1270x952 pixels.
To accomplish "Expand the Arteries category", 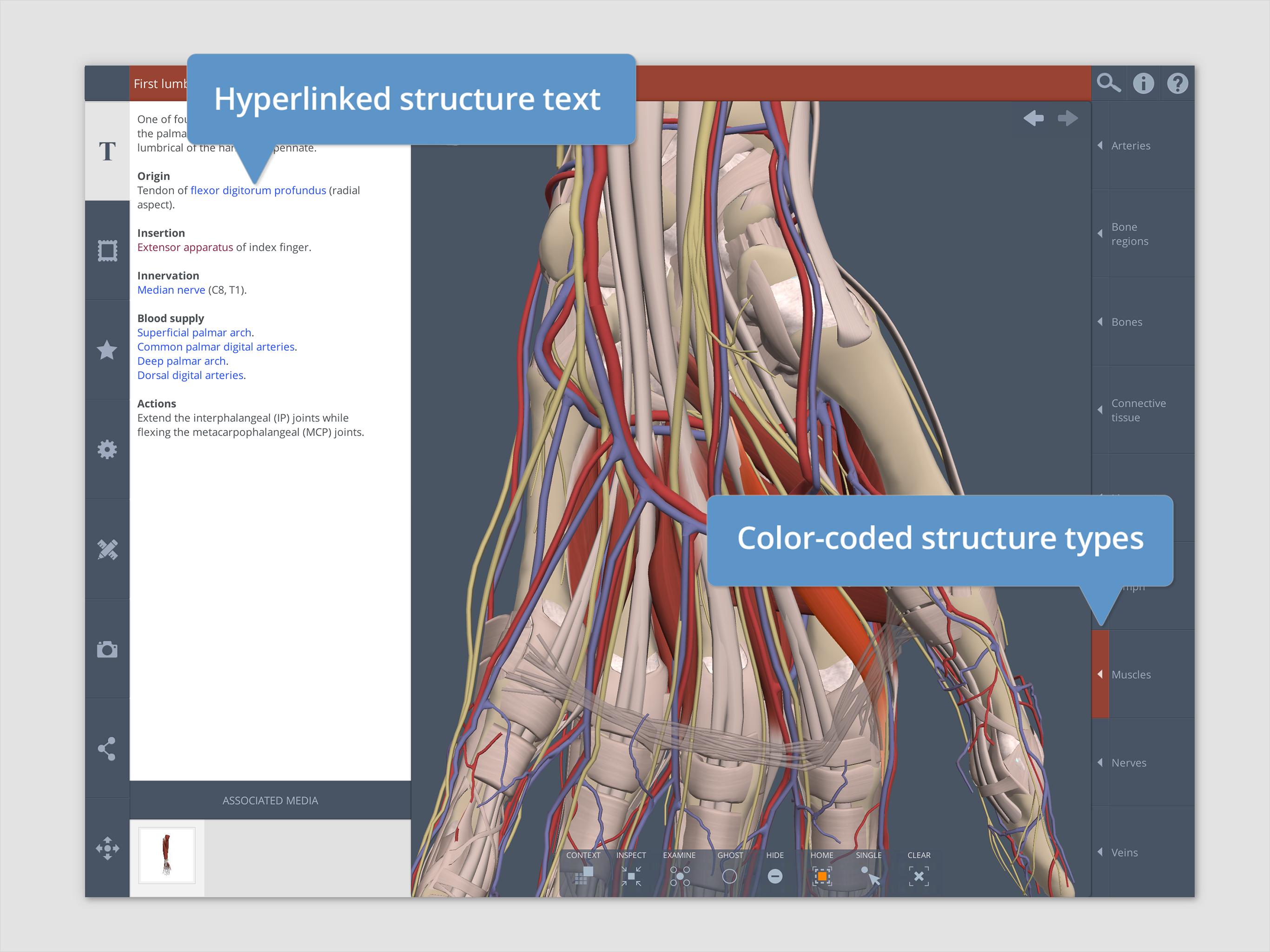I will (x=1143, y=146).
